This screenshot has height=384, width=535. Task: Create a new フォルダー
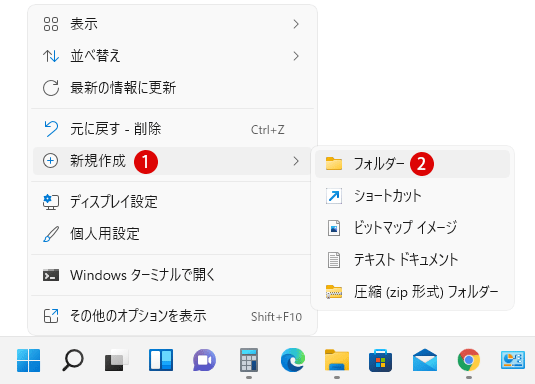click(x=412, y=164)
